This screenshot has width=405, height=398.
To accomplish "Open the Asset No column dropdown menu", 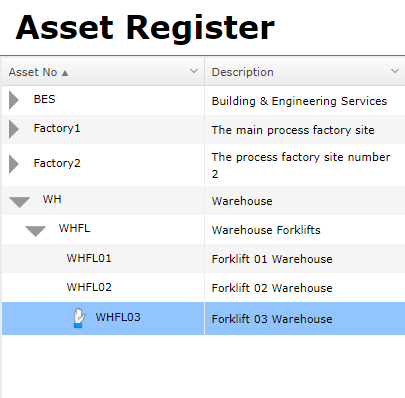I will pyautogui.click(x=194, y=71).
